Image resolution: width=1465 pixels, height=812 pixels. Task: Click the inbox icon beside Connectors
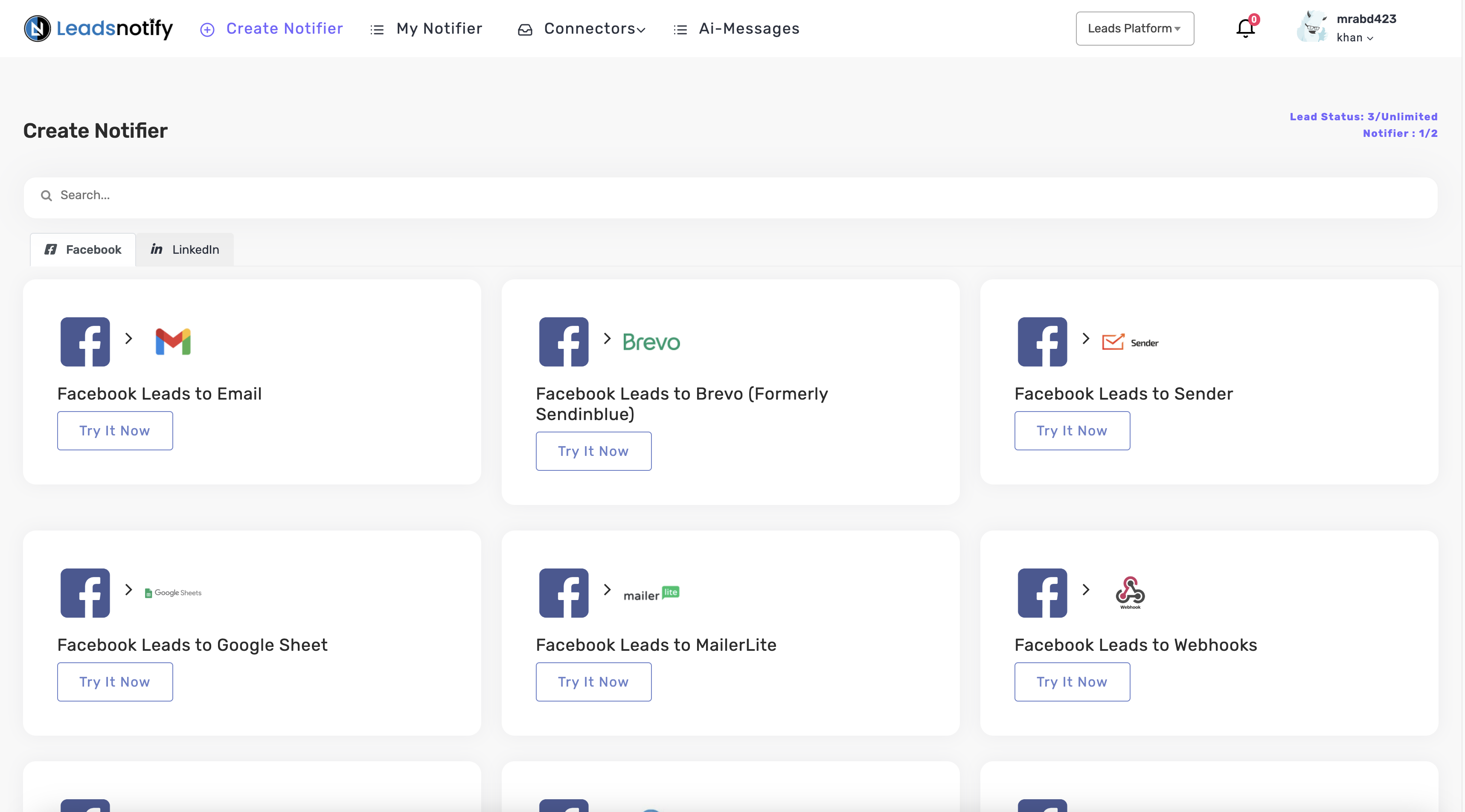(x=525, y=29)
